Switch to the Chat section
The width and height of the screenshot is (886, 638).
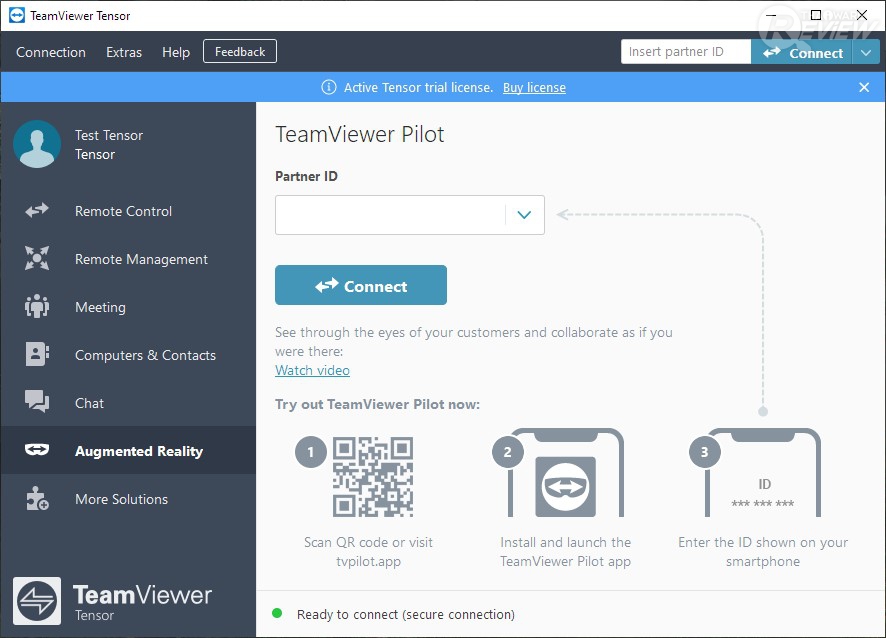128,403
